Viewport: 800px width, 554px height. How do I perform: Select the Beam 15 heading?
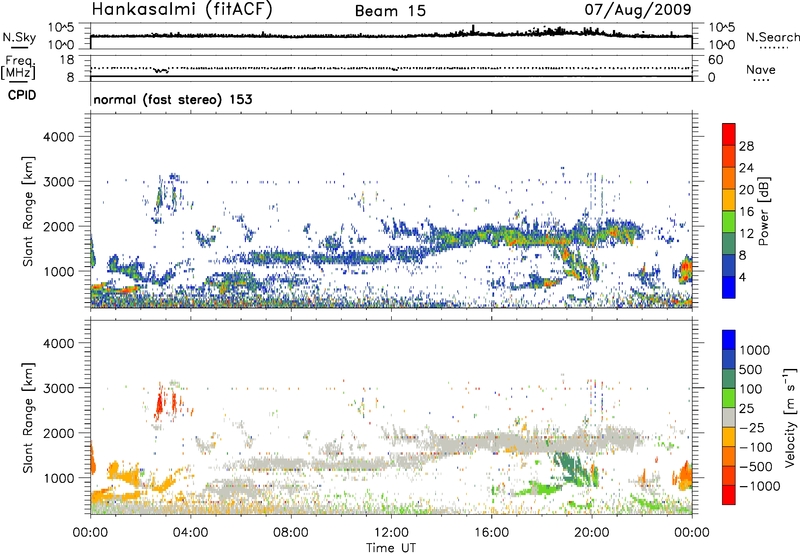[x=390, y=11]
